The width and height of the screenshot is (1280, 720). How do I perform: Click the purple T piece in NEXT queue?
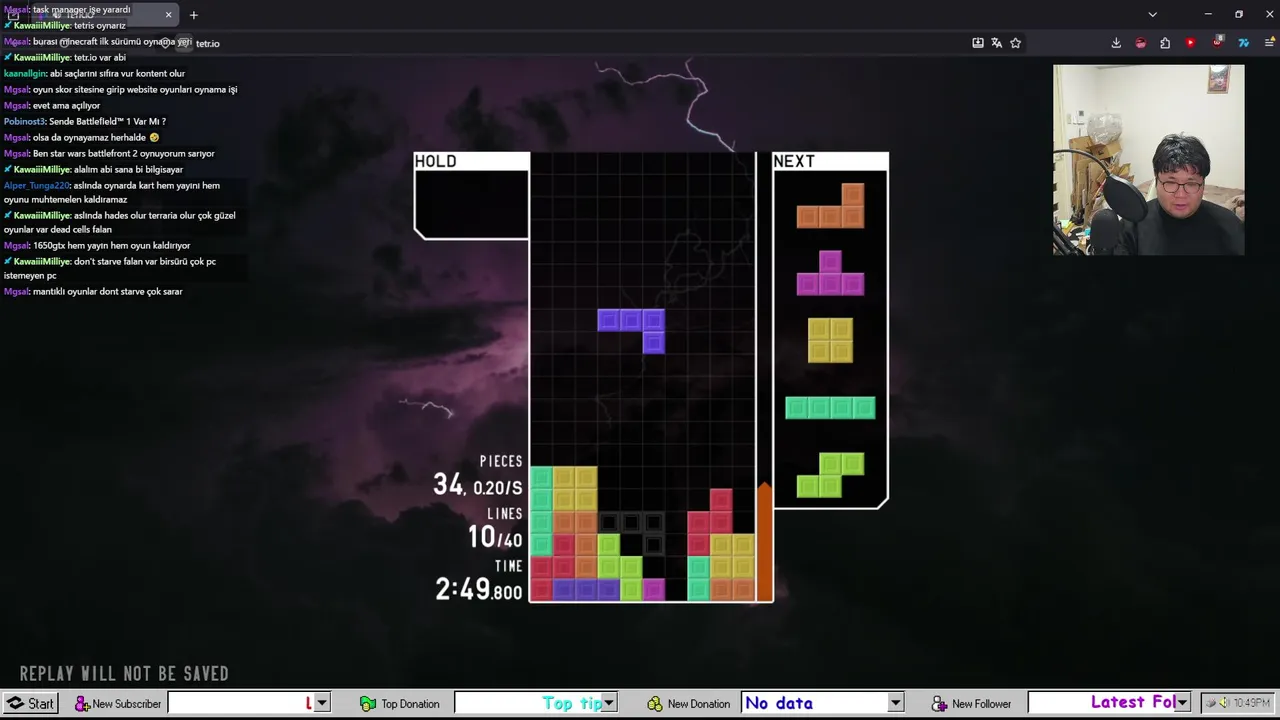click(x=830, y=273)
